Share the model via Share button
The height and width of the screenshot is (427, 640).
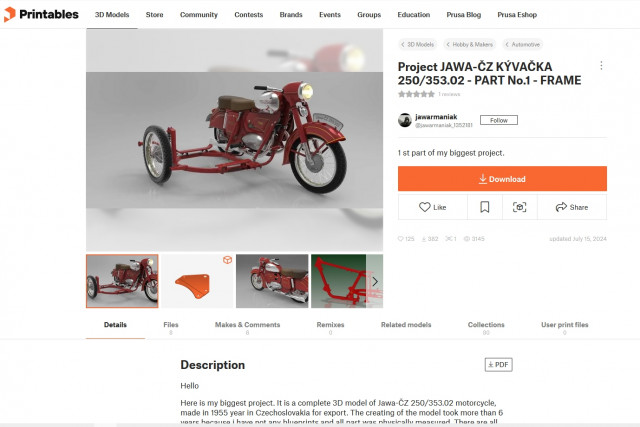[x=572, y=207]
